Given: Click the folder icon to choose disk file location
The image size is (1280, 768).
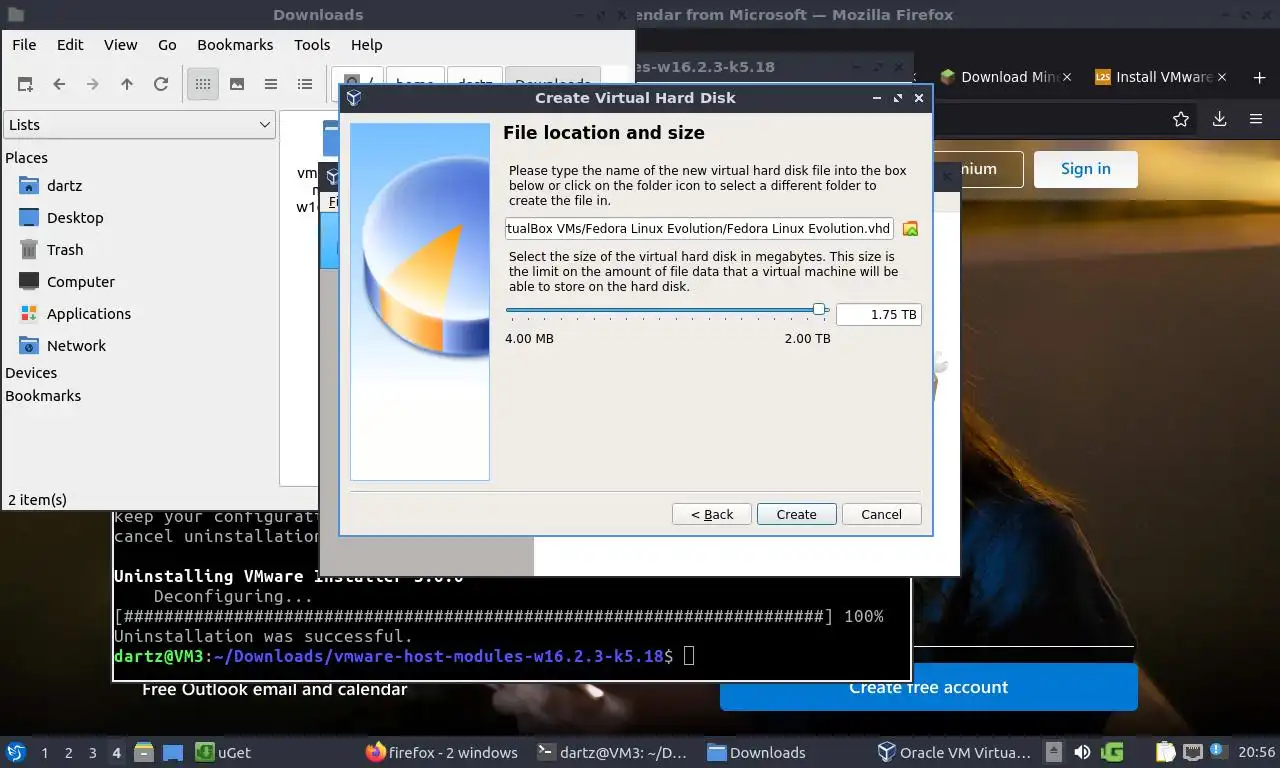Looking at the screenshot, I should point(910,229).
